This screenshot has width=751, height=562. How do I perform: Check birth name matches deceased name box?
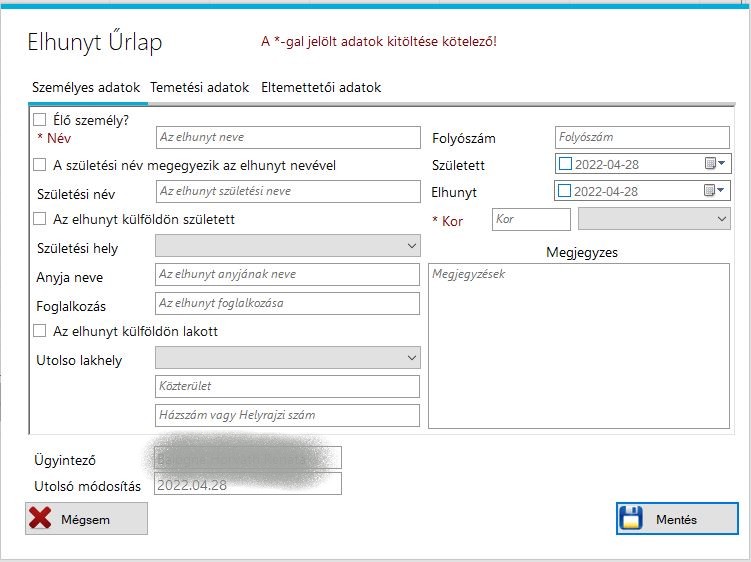40,165
